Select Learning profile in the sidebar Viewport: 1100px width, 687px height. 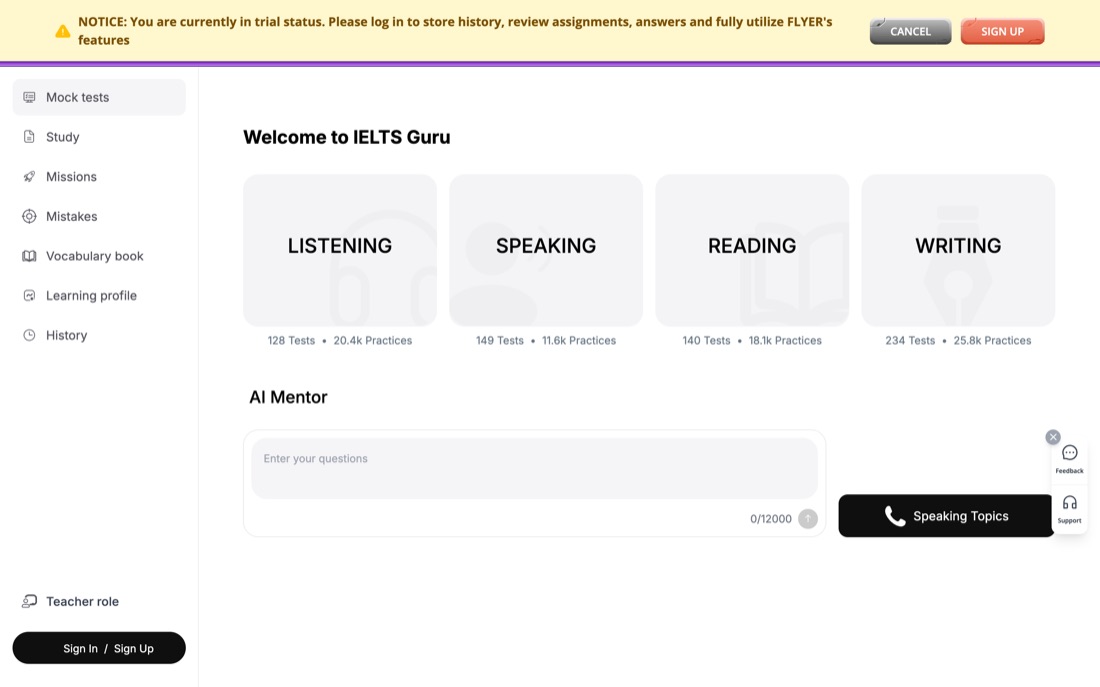tap(99, 295)
